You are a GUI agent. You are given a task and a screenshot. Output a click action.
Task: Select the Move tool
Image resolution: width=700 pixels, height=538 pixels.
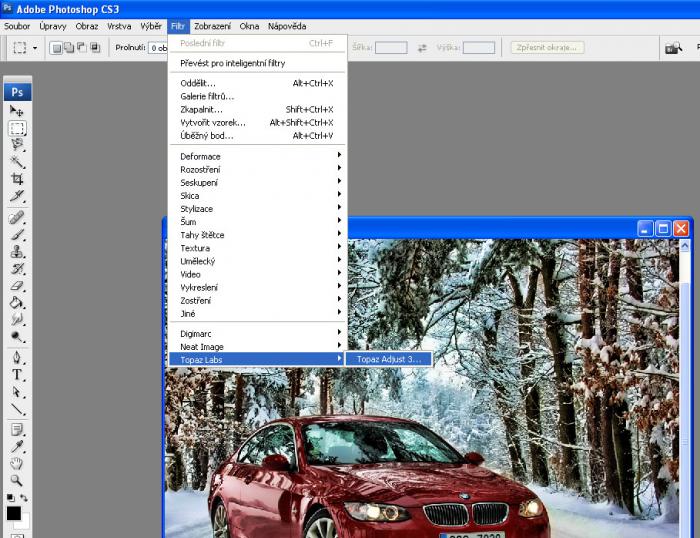[17, 111]
